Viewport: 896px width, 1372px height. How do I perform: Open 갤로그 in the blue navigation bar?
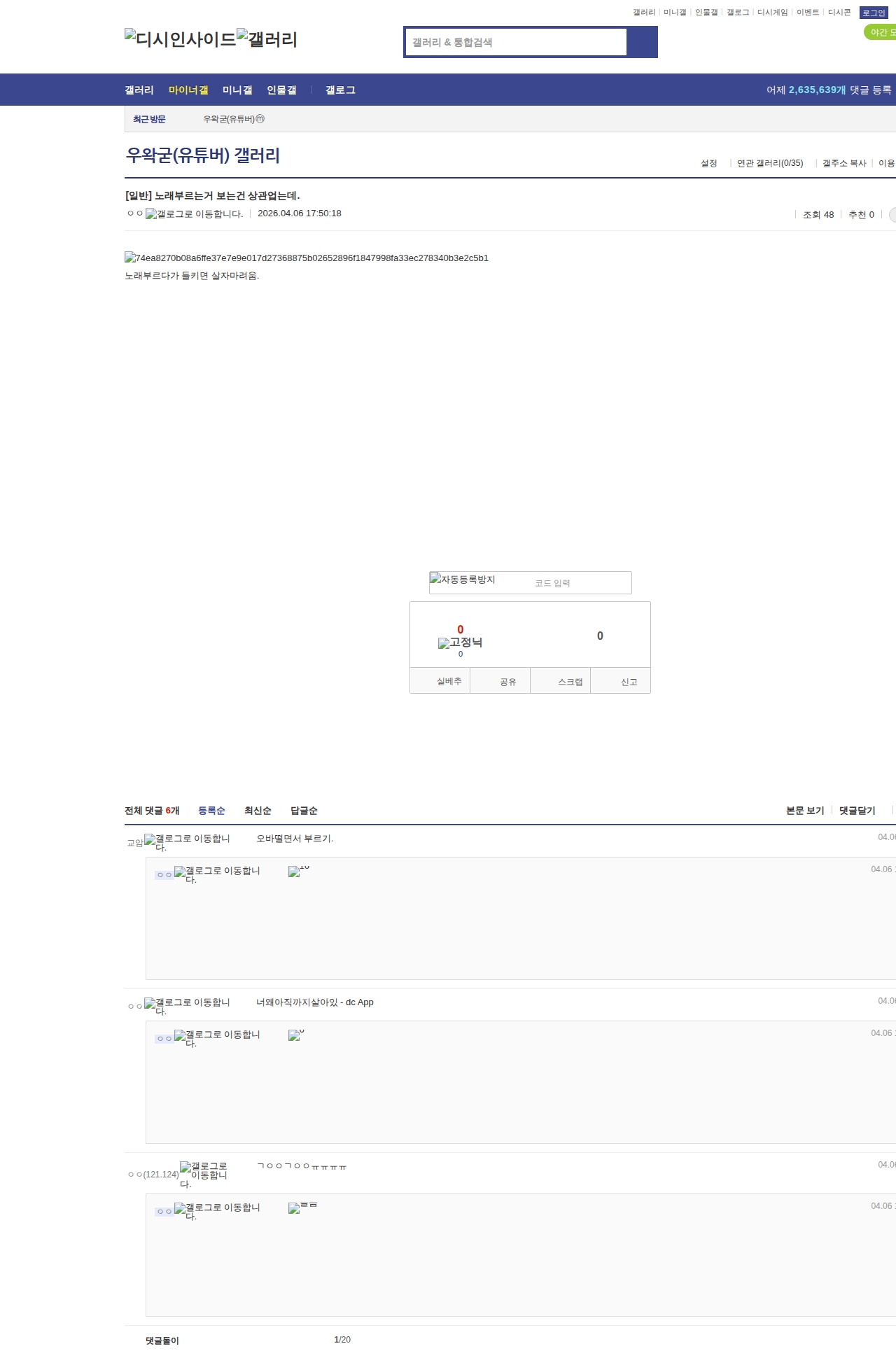point(340,90)
